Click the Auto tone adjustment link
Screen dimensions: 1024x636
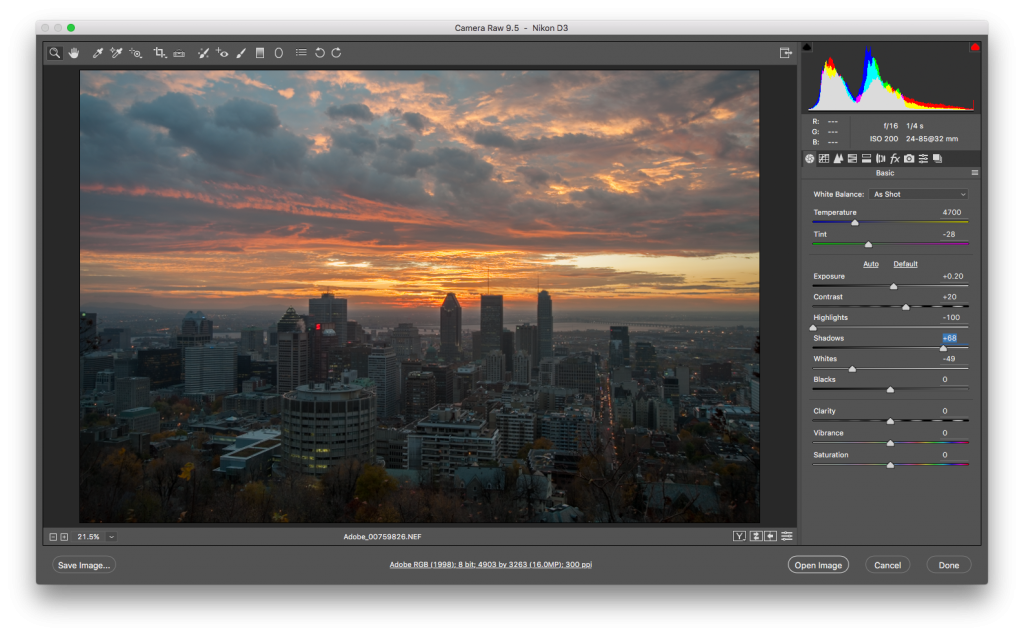point(870,263)
